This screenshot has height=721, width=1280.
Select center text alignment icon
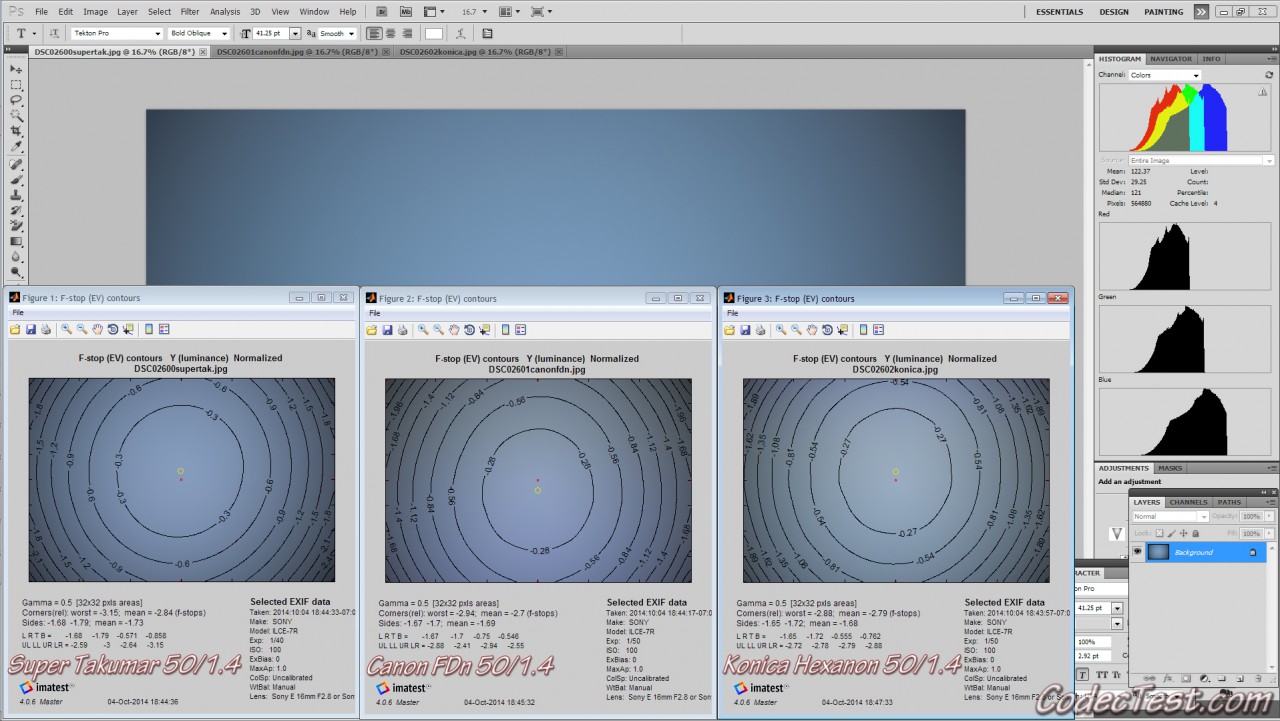click(391, 33)
